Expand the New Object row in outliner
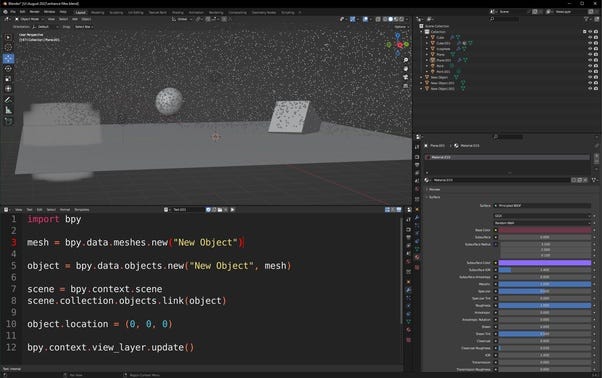Image resolution: width=602 pixels, height=378 pixels. point(422,77)
